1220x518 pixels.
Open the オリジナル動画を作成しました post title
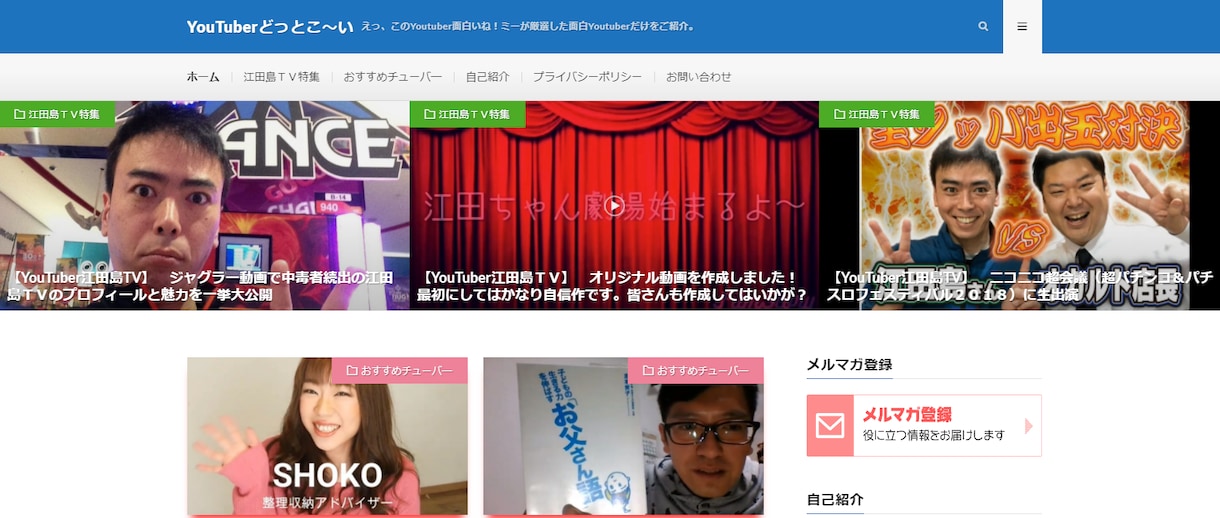tap(612, 286)
